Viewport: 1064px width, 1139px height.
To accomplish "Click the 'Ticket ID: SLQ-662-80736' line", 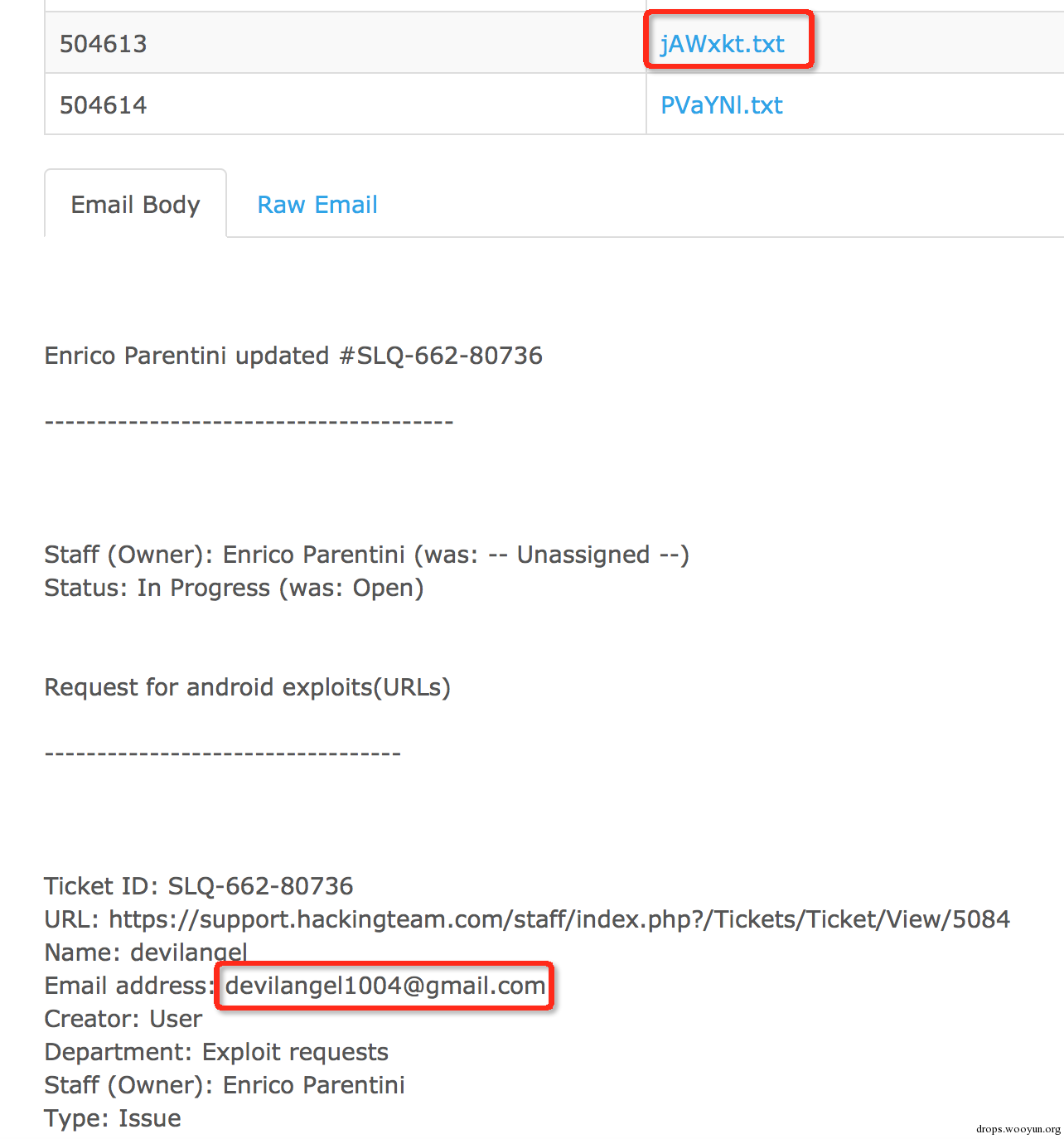I will click(x=199, y=886).
